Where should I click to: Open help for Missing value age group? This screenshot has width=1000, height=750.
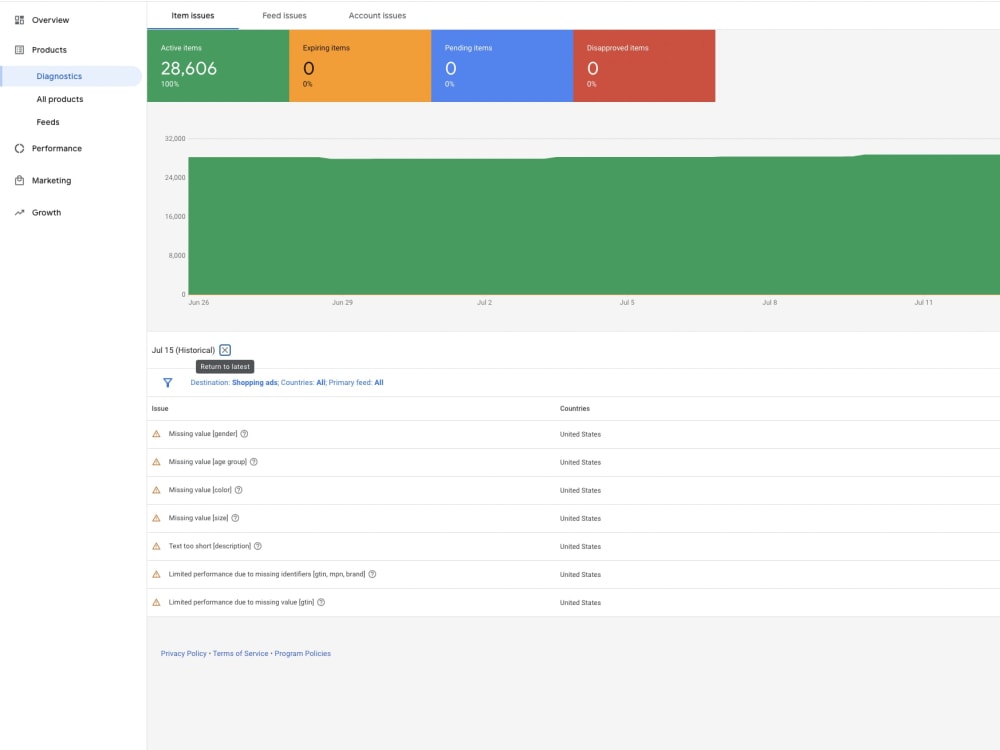tap(254, 462)
